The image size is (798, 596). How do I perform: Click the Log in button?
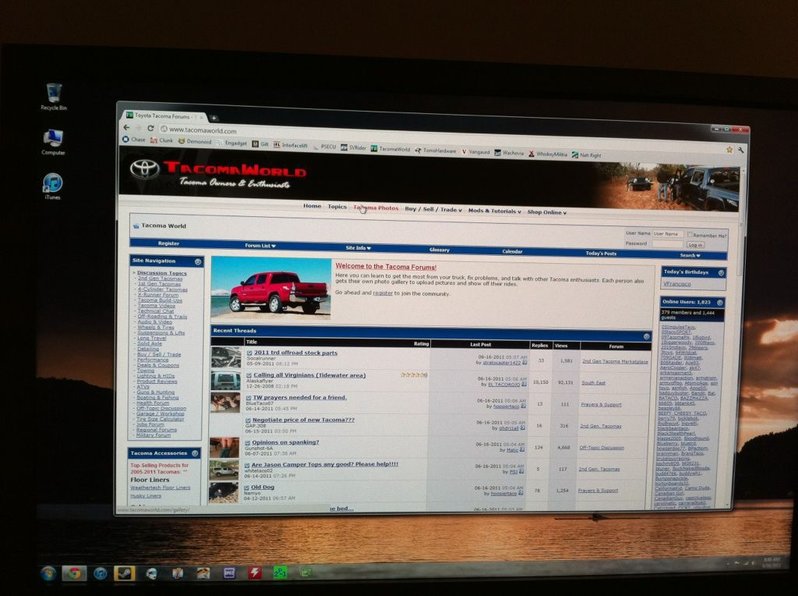click(695, 245)
